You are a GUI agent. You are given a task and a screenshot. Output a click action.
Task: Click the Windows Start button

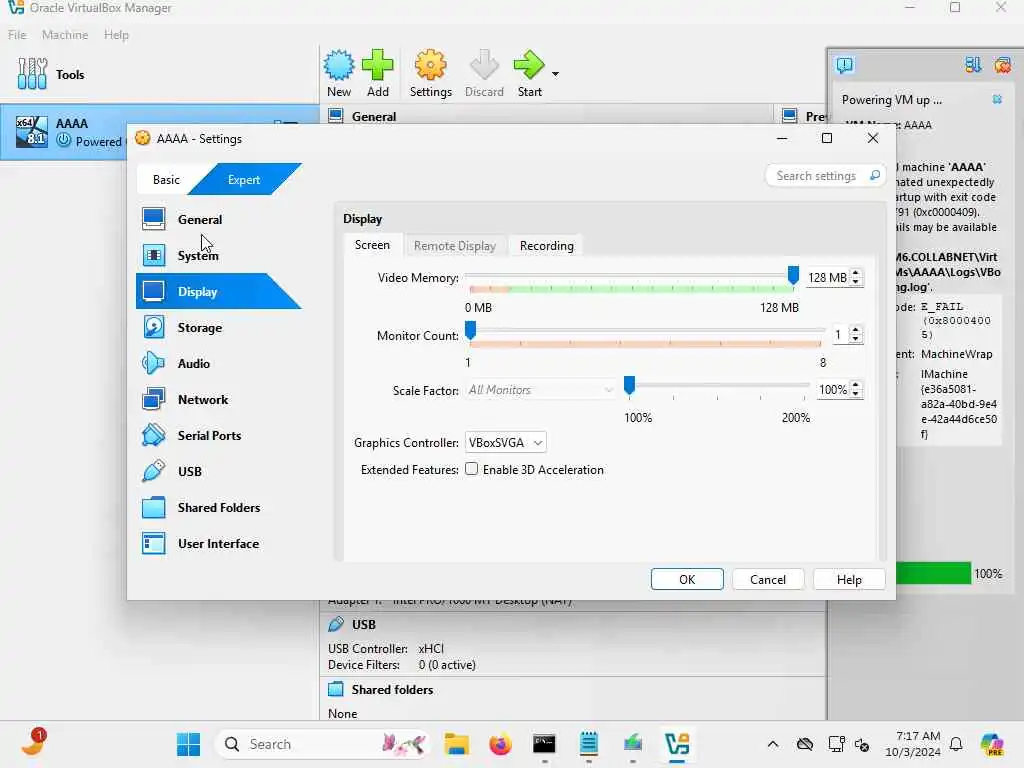(x=189, y=744)
